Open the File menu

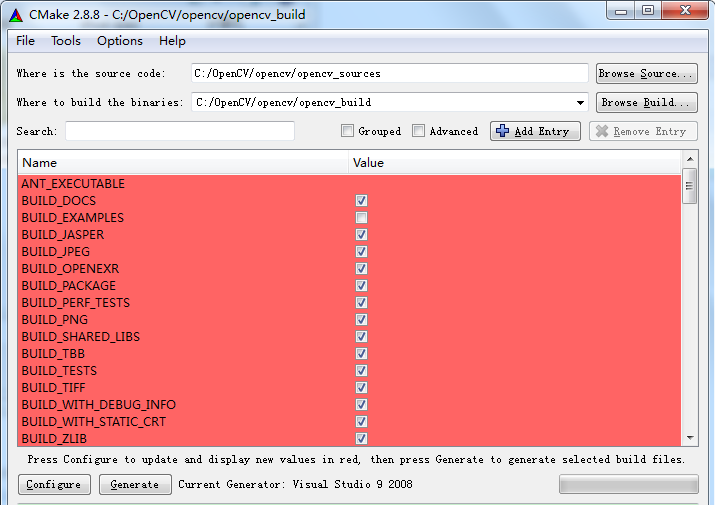point(26,41)
